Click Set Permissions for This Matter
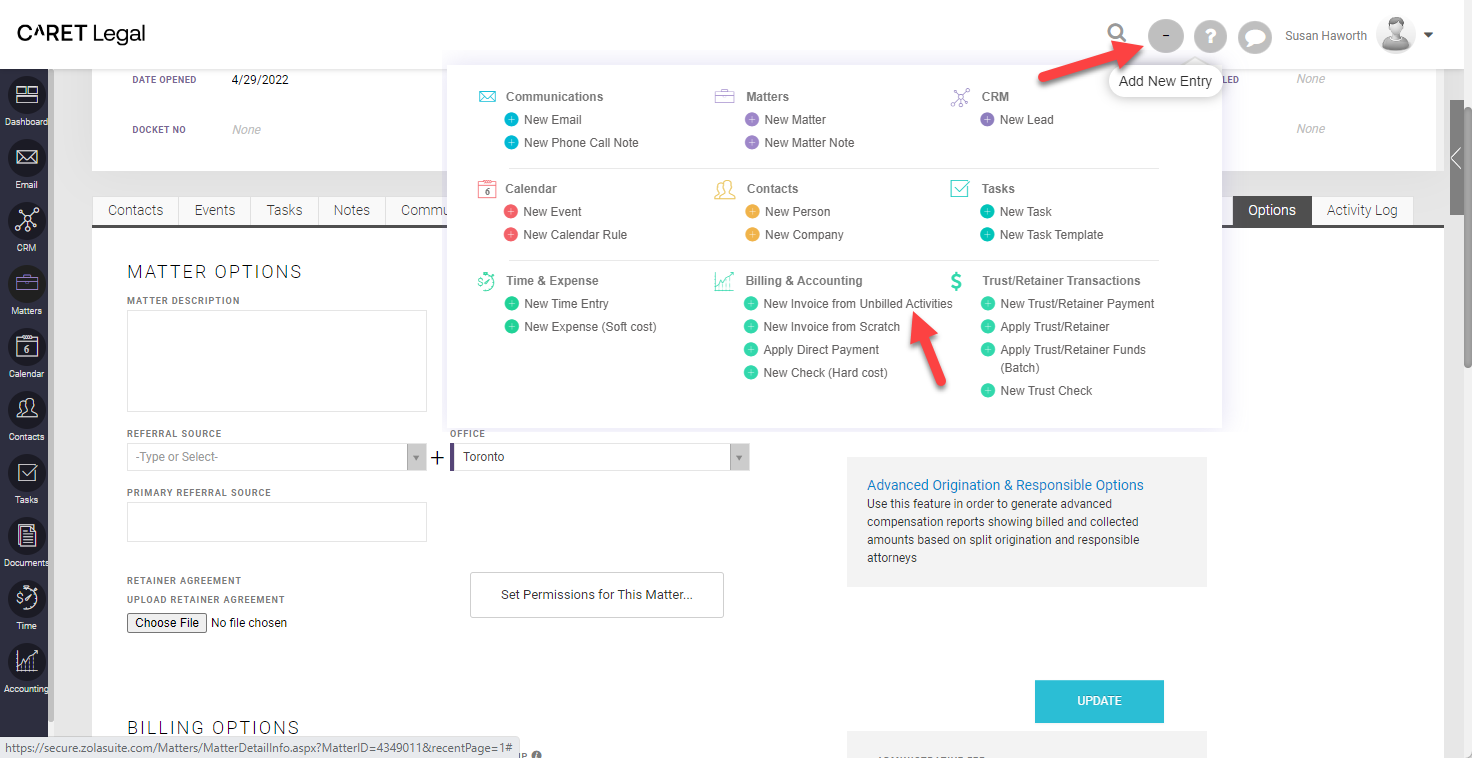 tap(597, 595)
